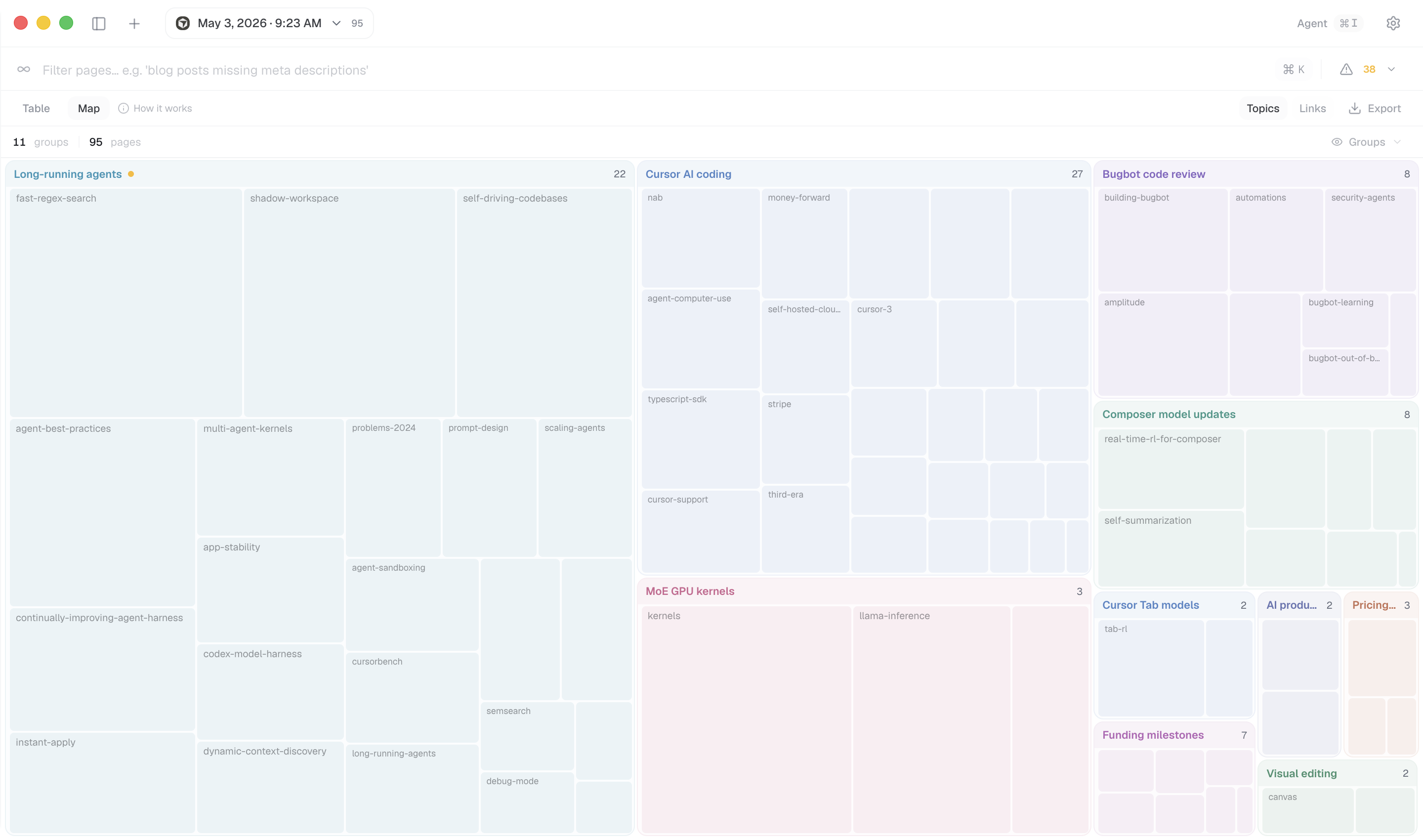The height and width of the screenshot is (840, 1423).
Task: Open the Cursor AI coding group header
Action: tap(863, 174)
